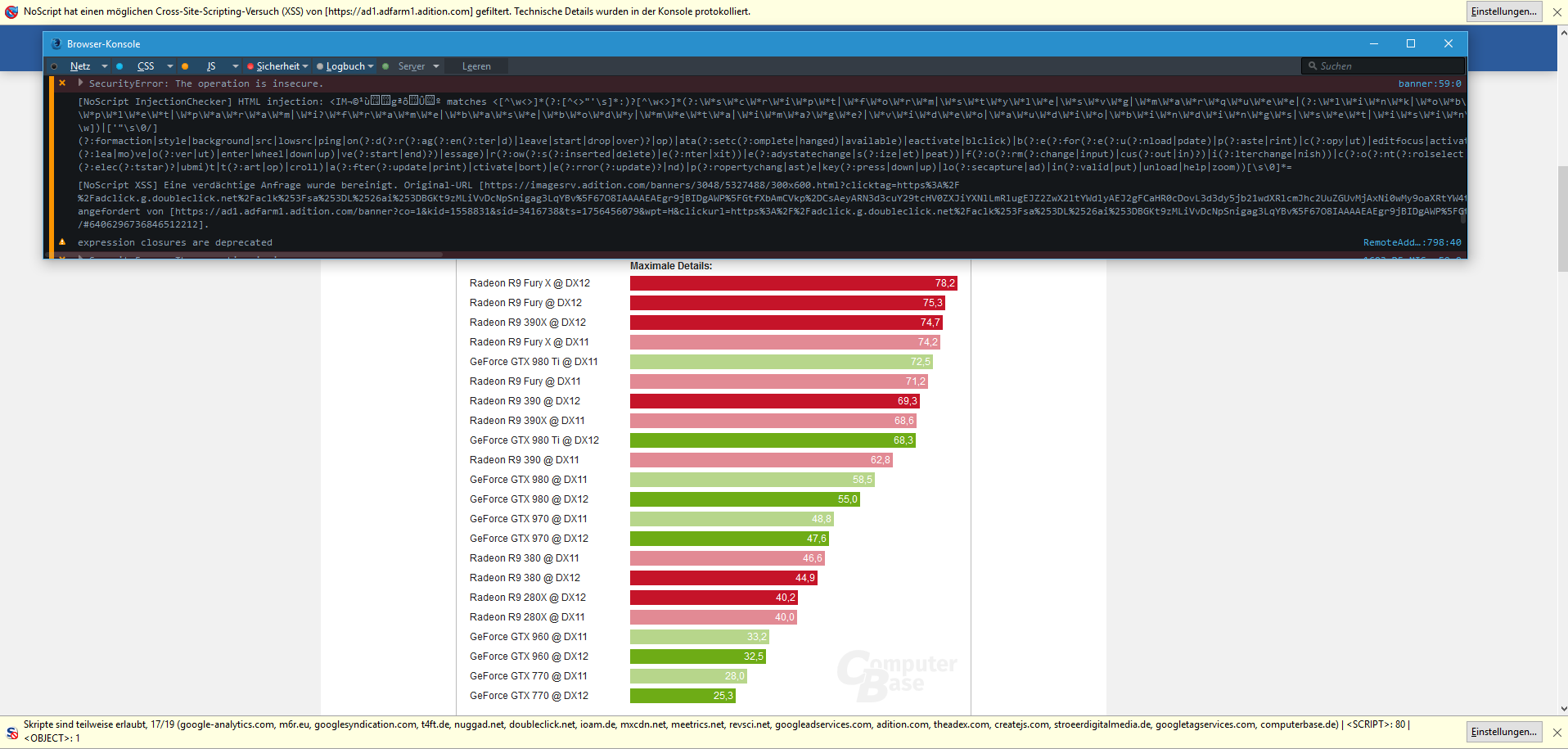Open the JS filter dropdown arrow

tap(236, 66)
